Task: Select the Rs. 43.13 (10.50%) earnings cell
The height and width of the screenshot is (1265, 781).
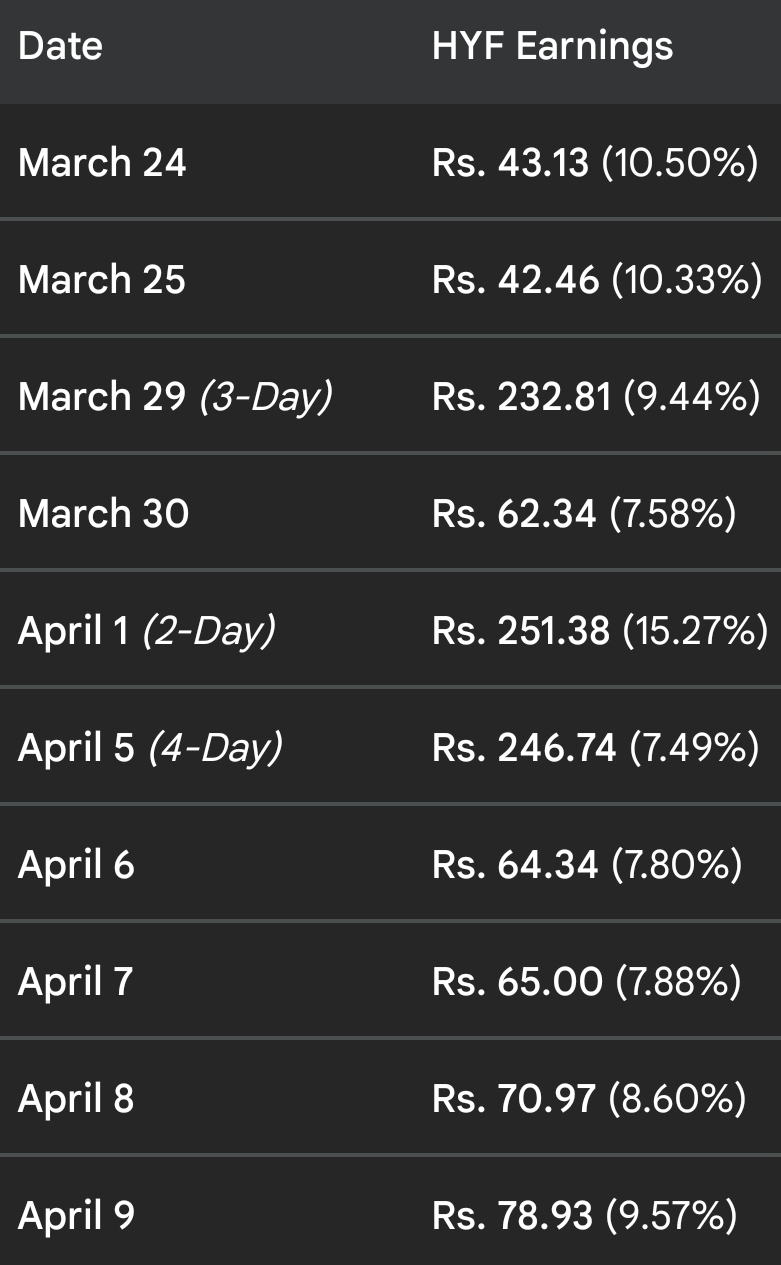Action: click(x=595, y=162)
